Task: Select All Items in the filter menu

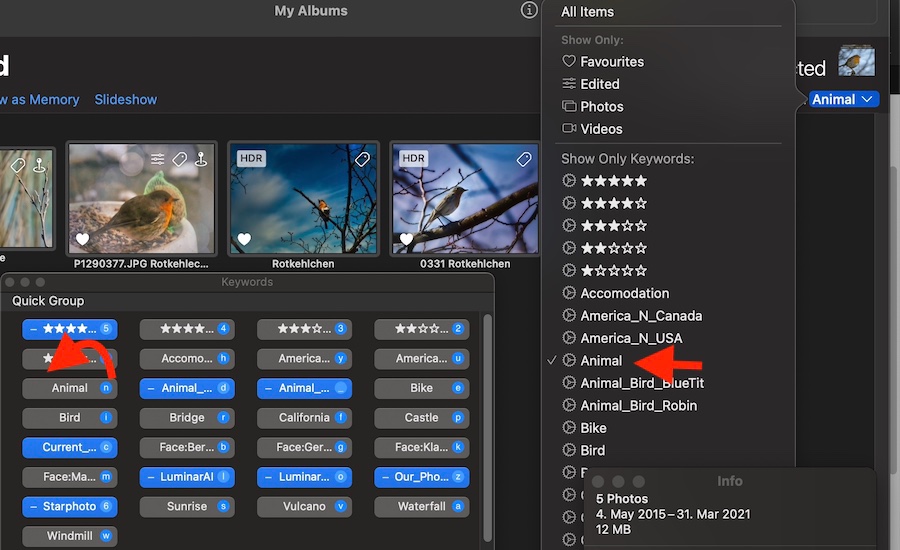Action: 587,11
